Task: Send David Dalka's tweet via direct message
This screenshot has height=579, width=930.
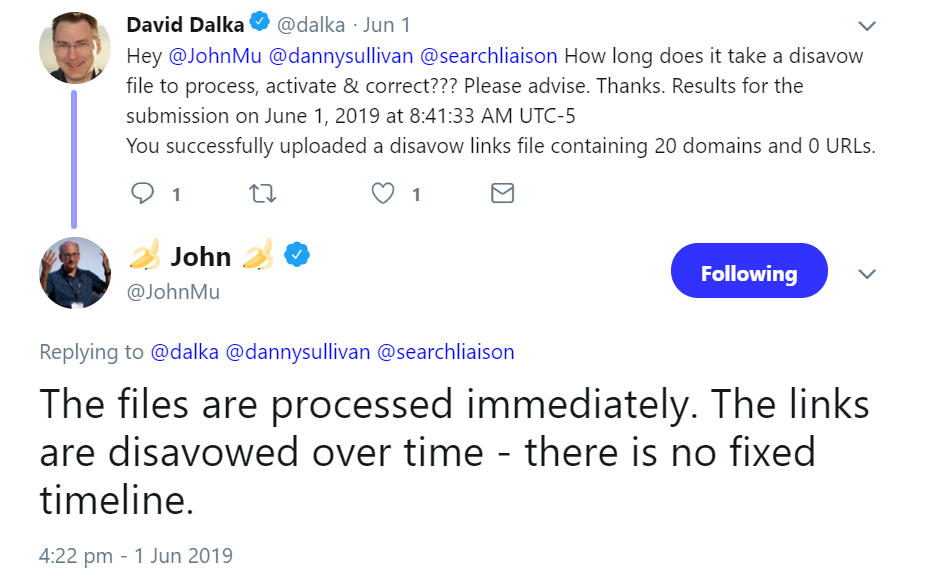Action: [502, 193]
